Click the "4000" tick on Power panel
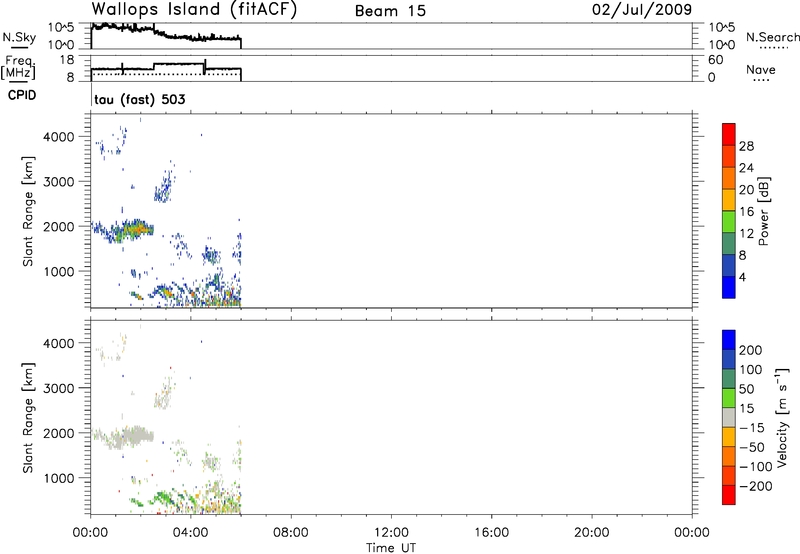 [x=59, y=137]
